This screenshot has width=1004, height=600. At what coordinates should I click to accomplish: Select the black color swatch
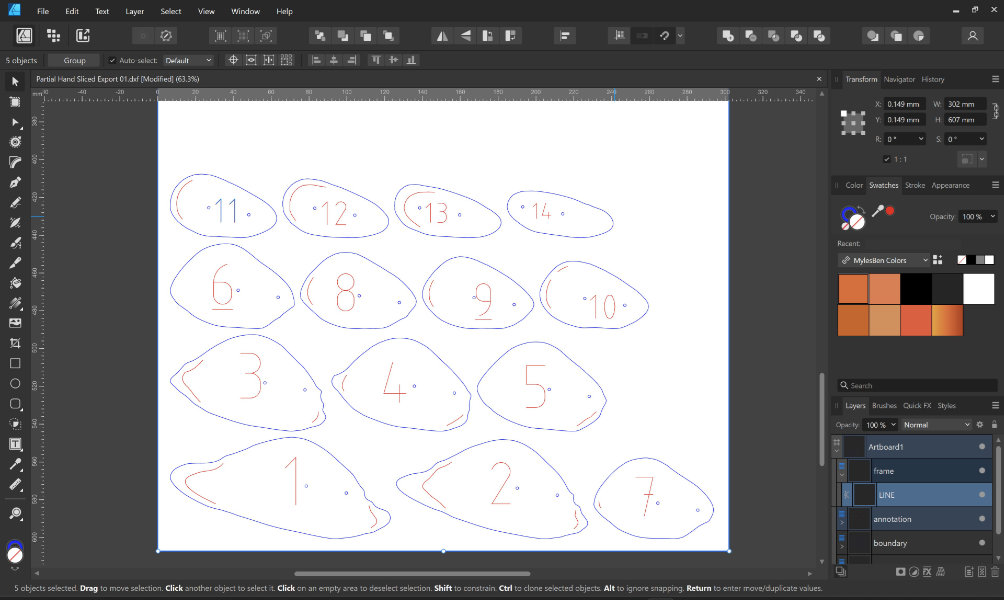(916, 289)
